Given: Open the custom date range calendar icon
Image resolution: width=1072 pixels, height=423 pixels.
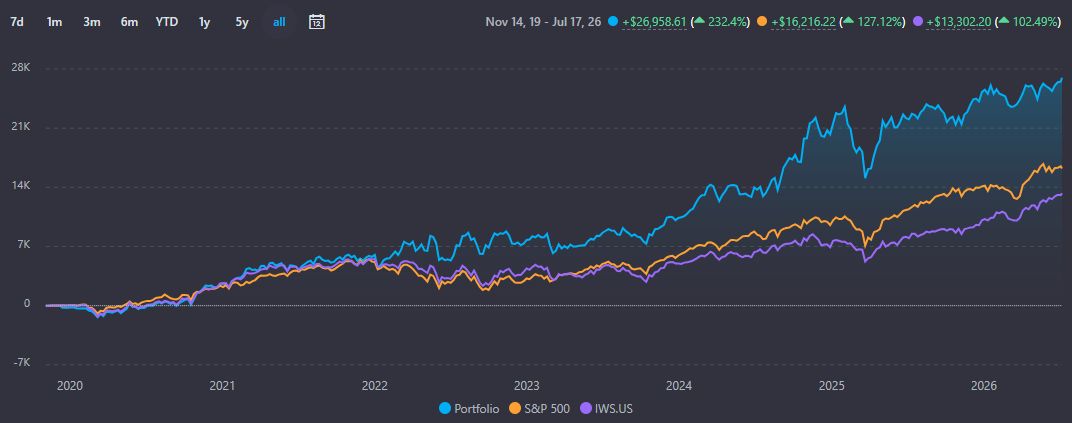Looking at the screenshot, I should click(x=317, y=22).
